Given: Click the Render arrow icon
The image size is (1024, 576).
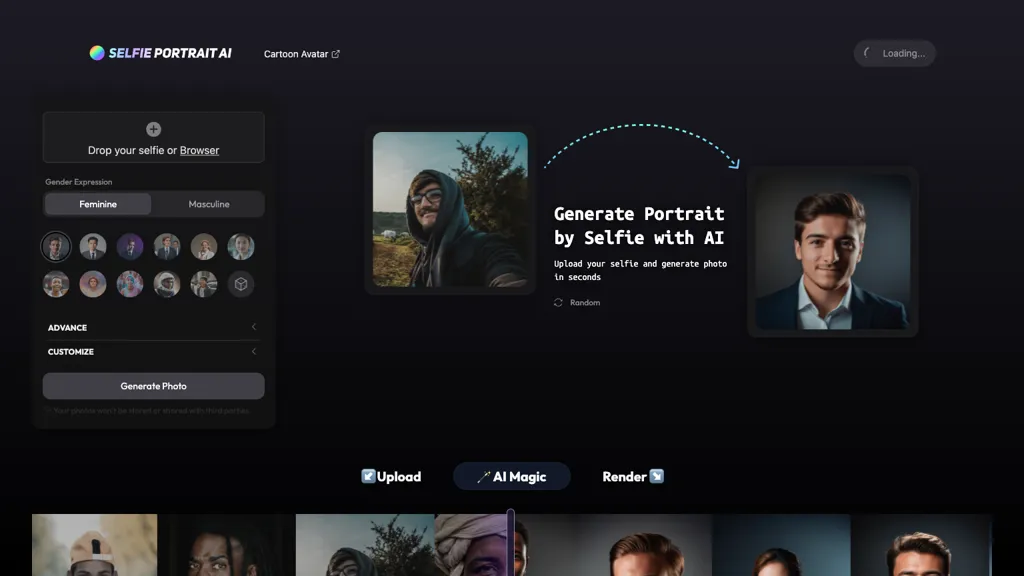Looking at the screenshot, I should pos(657,476).
